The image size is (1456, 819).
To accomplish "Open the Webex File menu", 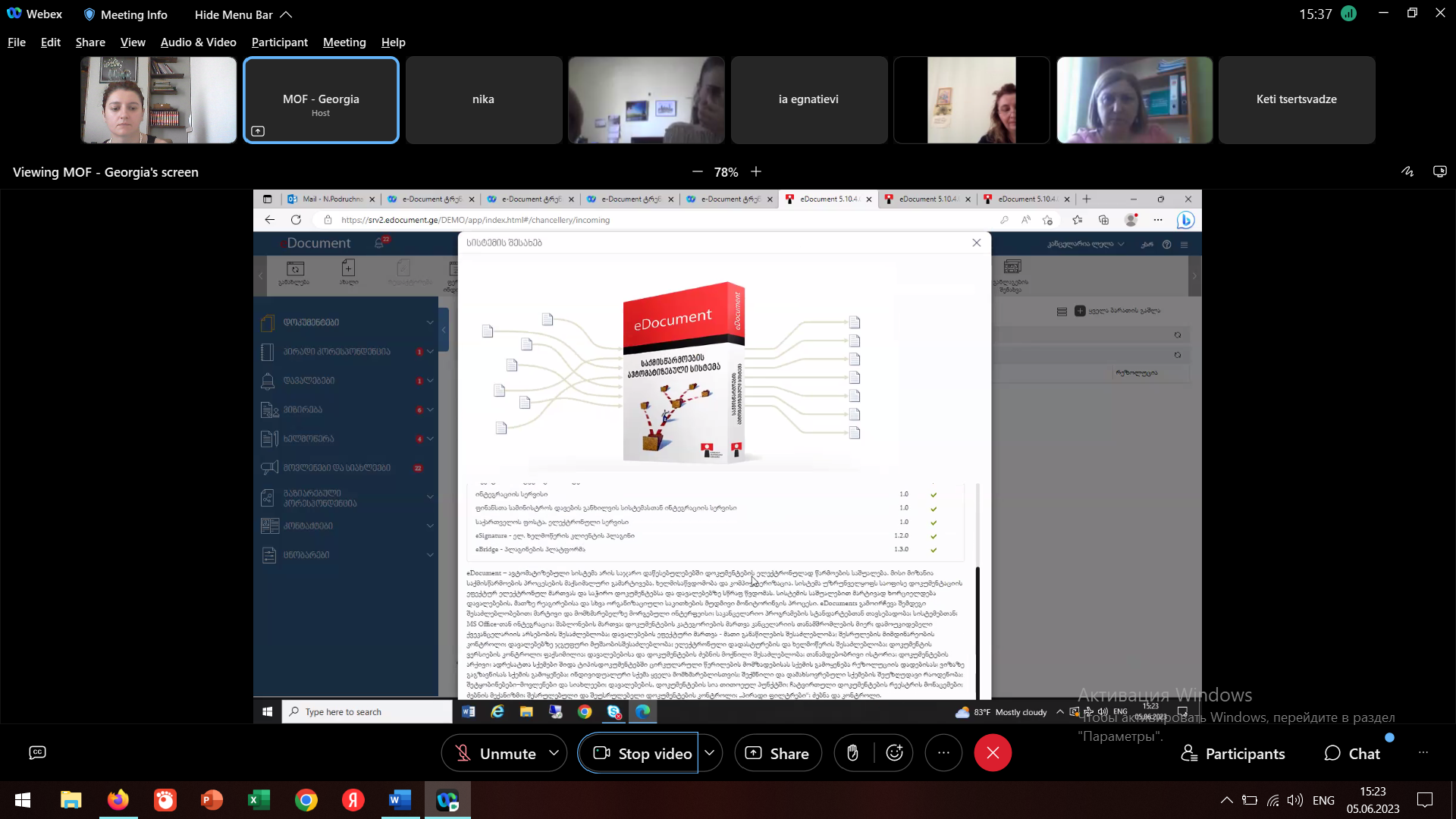I will click(17, 42).
